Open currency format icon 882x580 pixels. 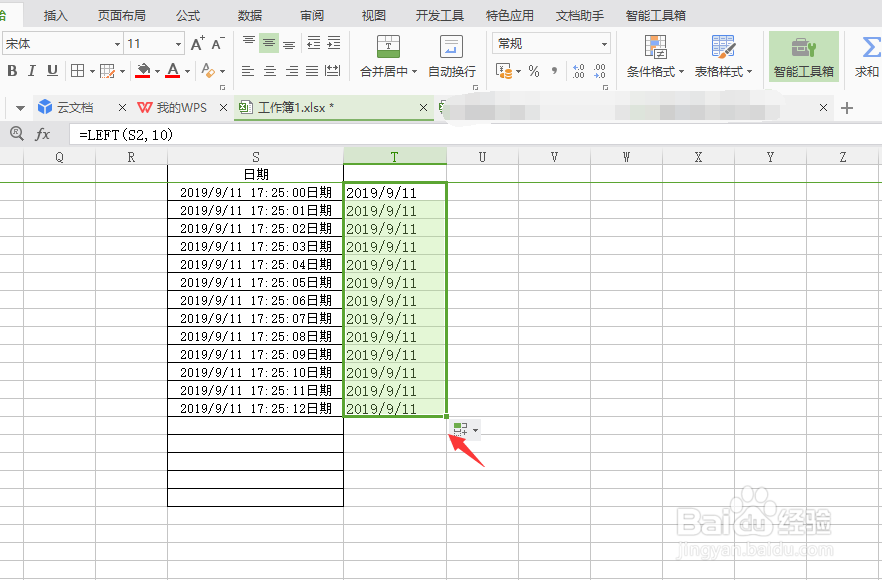pyautogui.click(x=503, y=71)
